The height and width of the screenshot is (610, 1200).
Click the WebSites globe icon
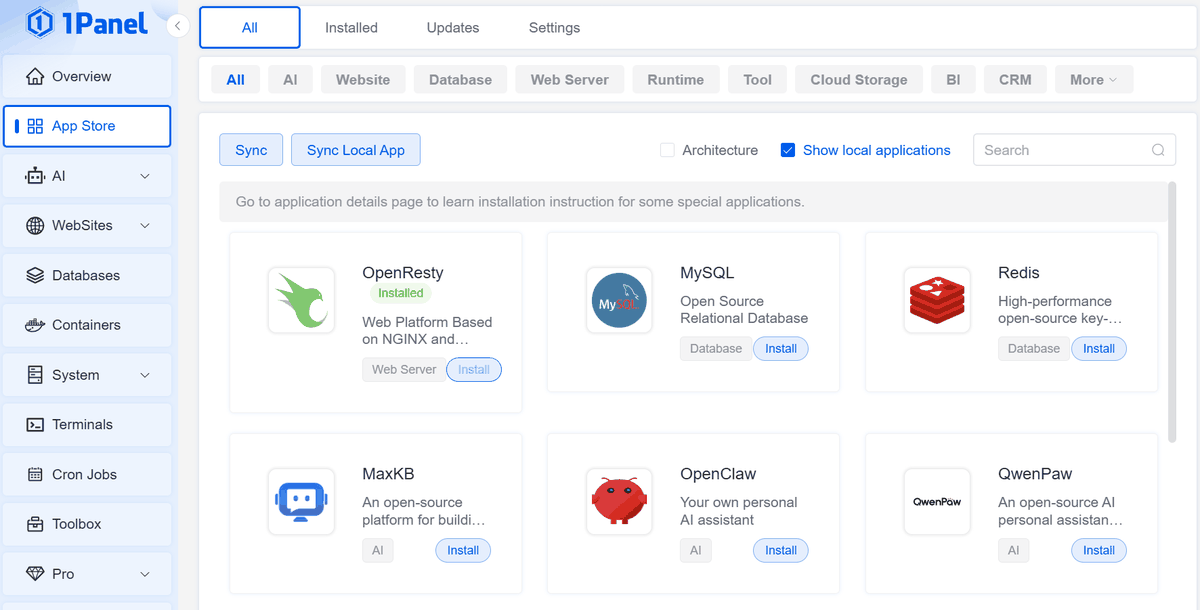[35, 226]
